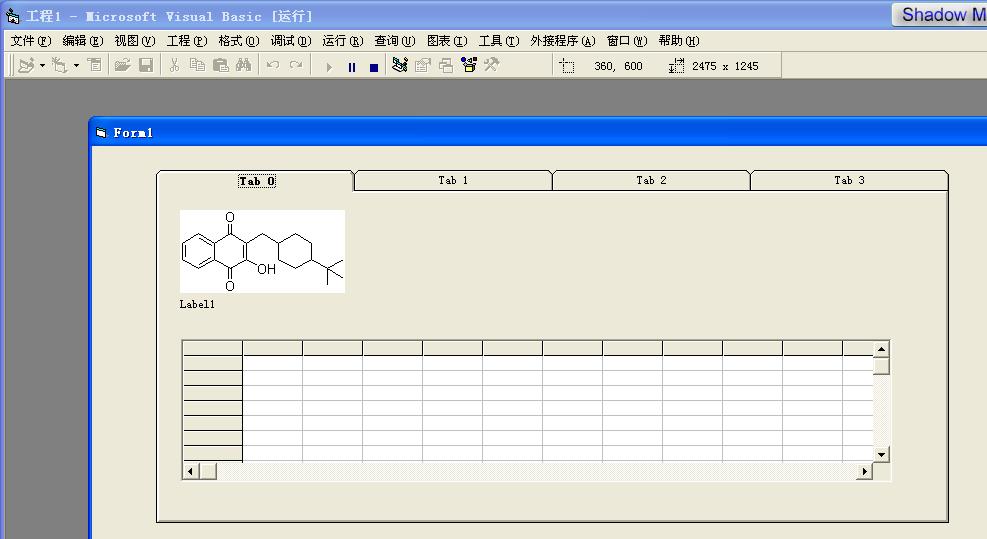Screen dimensions: 987x539
Task: Open the Properties Window icon
Action: [422, 65]
